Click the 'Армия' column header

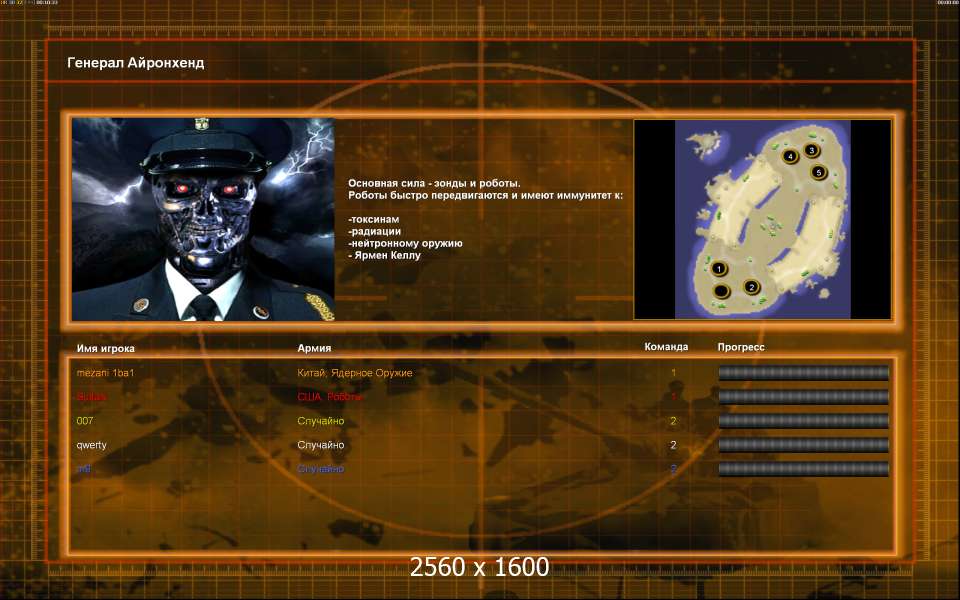point(314,348)
